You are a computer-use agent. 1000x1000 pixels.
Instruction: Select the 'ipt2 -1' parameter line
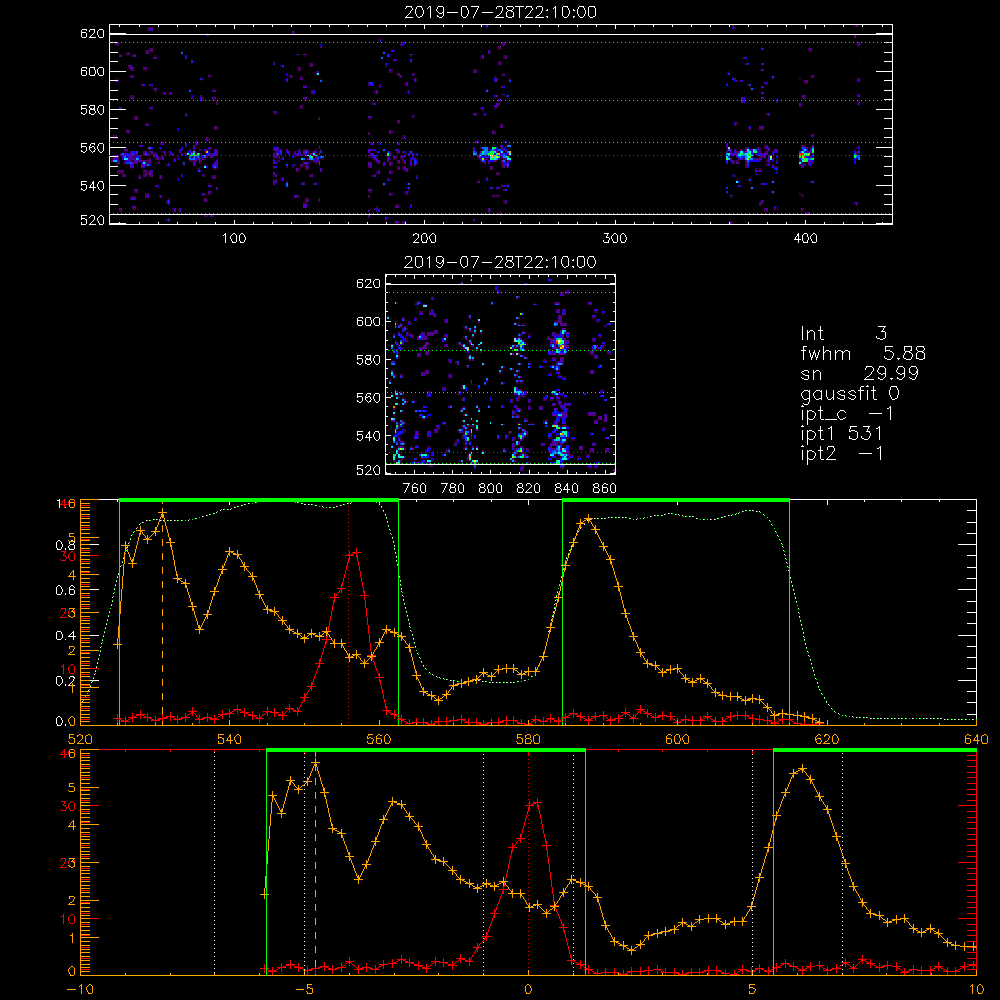[842, 453]
